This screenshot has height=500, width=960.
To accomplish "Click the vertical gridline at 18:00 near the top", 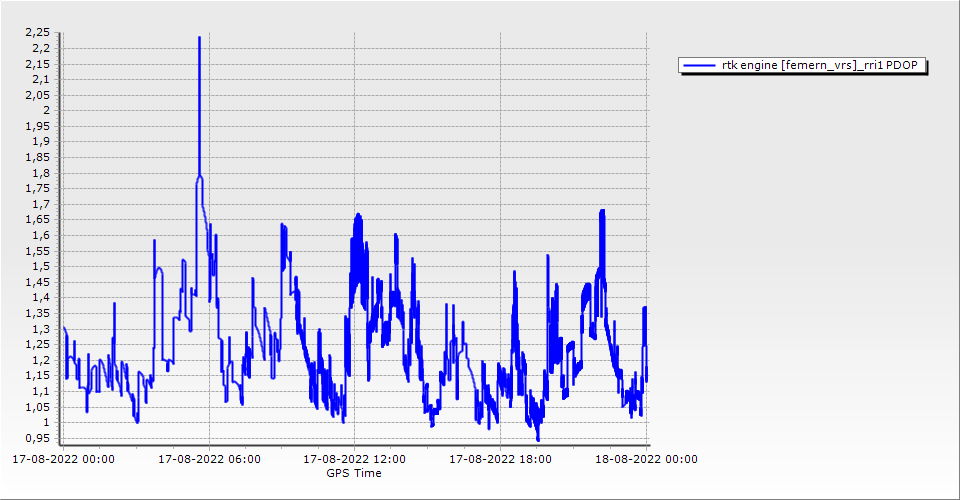I will click(501, 60).
